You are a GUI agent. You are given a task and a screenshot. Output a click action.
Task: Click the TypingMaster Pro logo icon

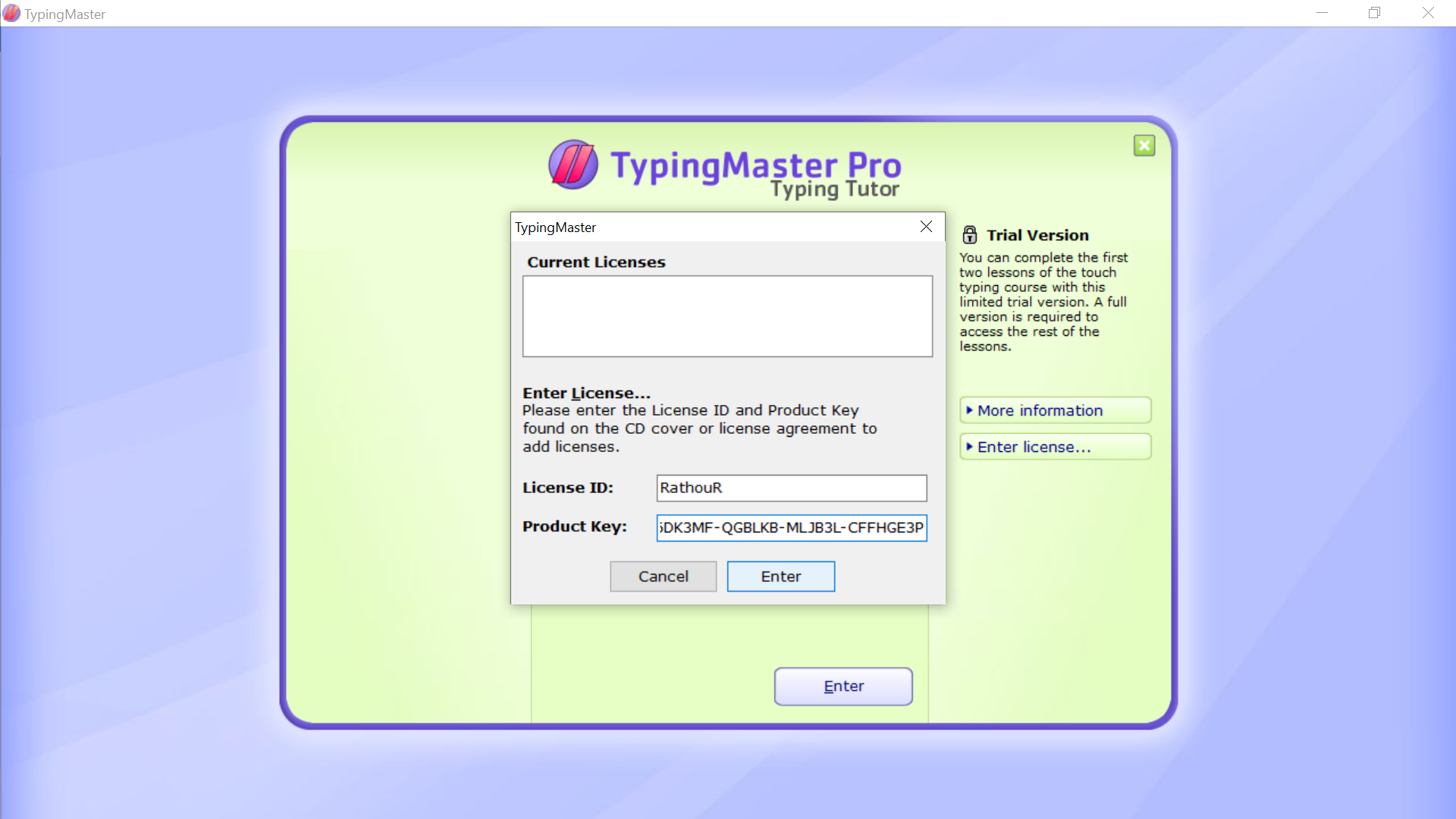573,165
